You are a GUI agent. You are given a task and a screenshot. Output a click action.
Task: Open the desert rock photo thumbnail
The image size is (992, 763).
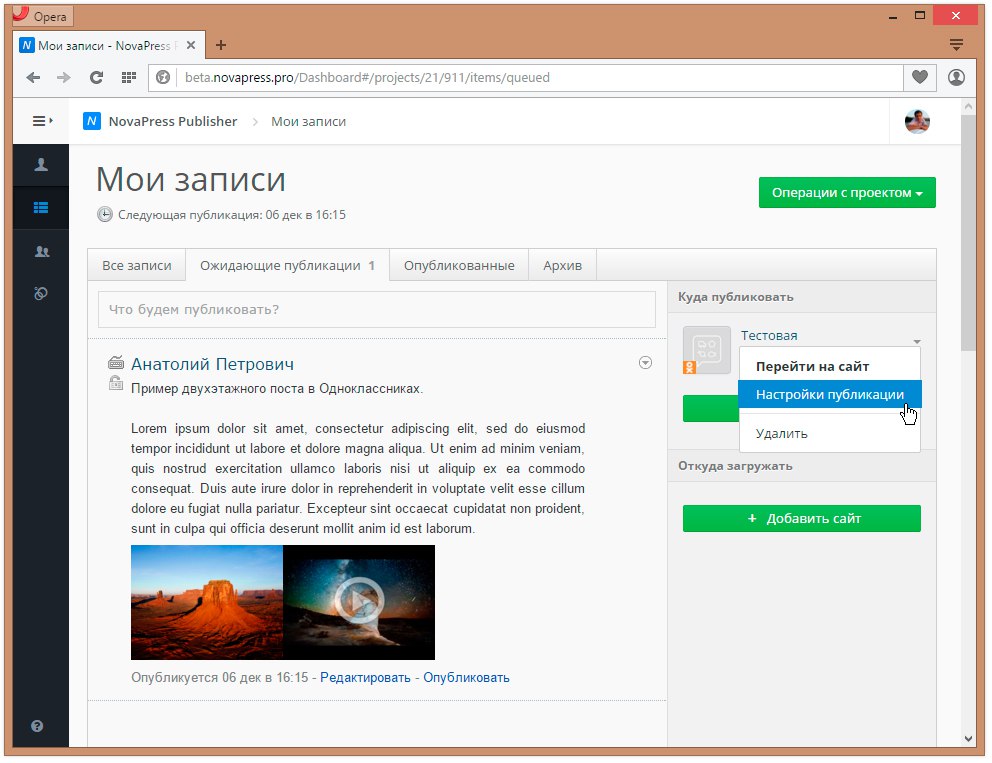(207, 602)
